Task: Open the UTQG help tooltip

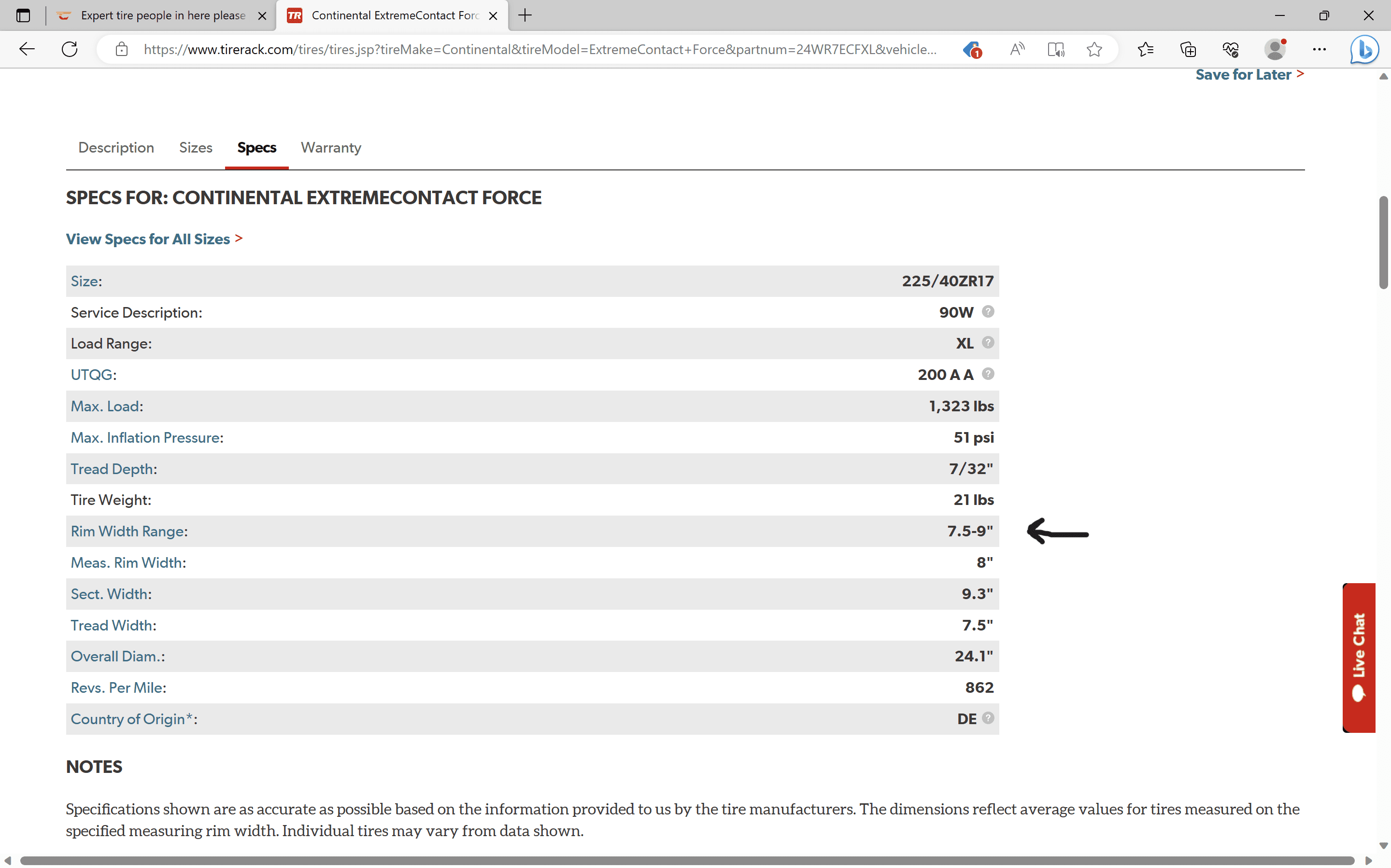Action: pyautogui.click(x=988, y=374)
